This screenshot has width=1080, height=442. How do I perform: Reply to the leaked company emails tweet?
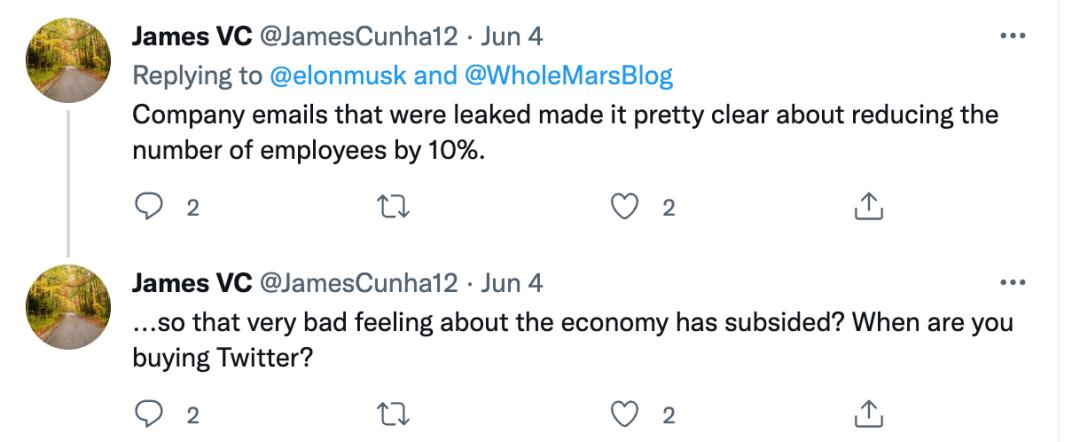pos(148,207)
